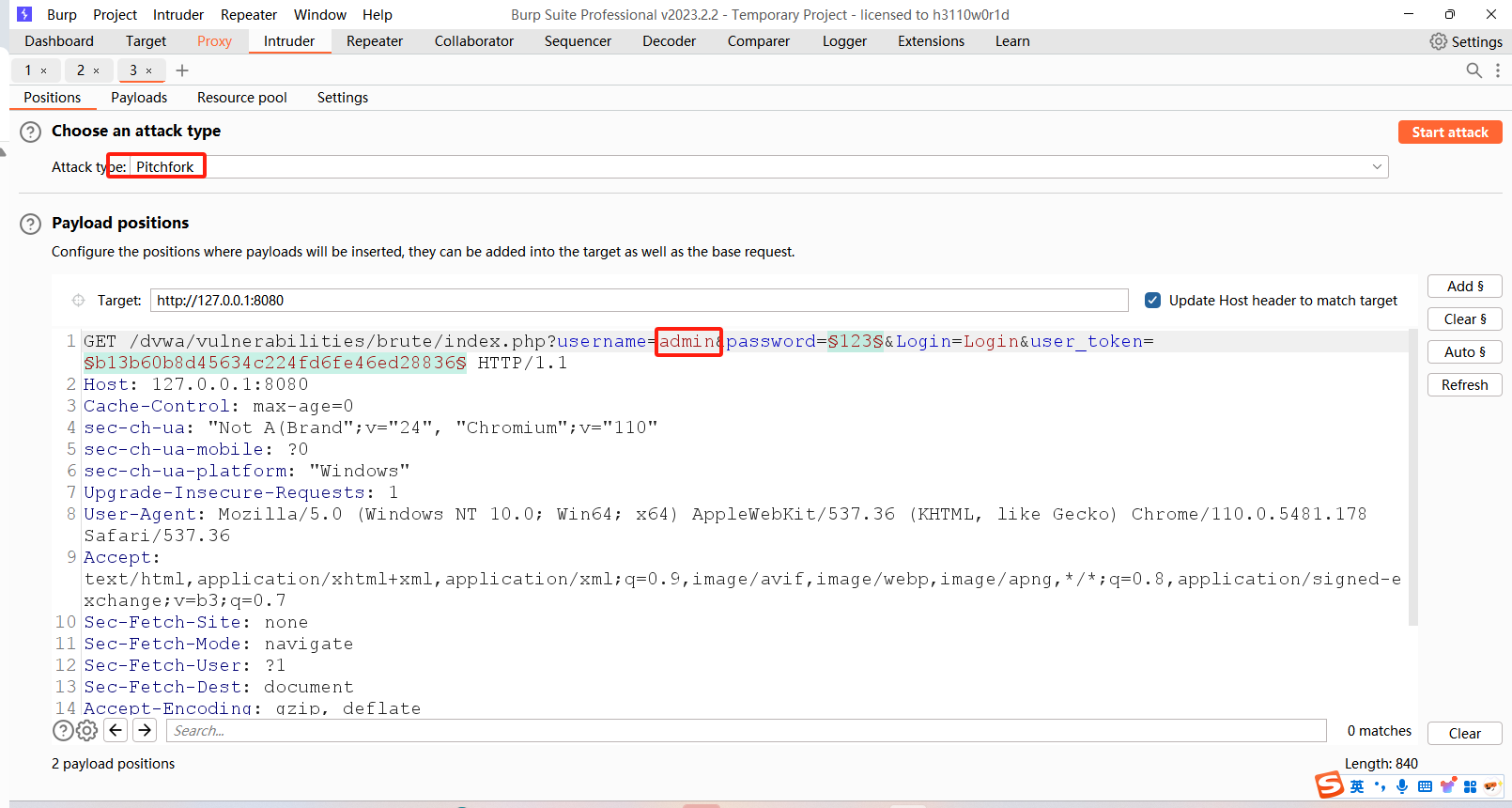1512x808 pixels.
Task: Open help for Choose an attack type
Action: coord(31,132)
